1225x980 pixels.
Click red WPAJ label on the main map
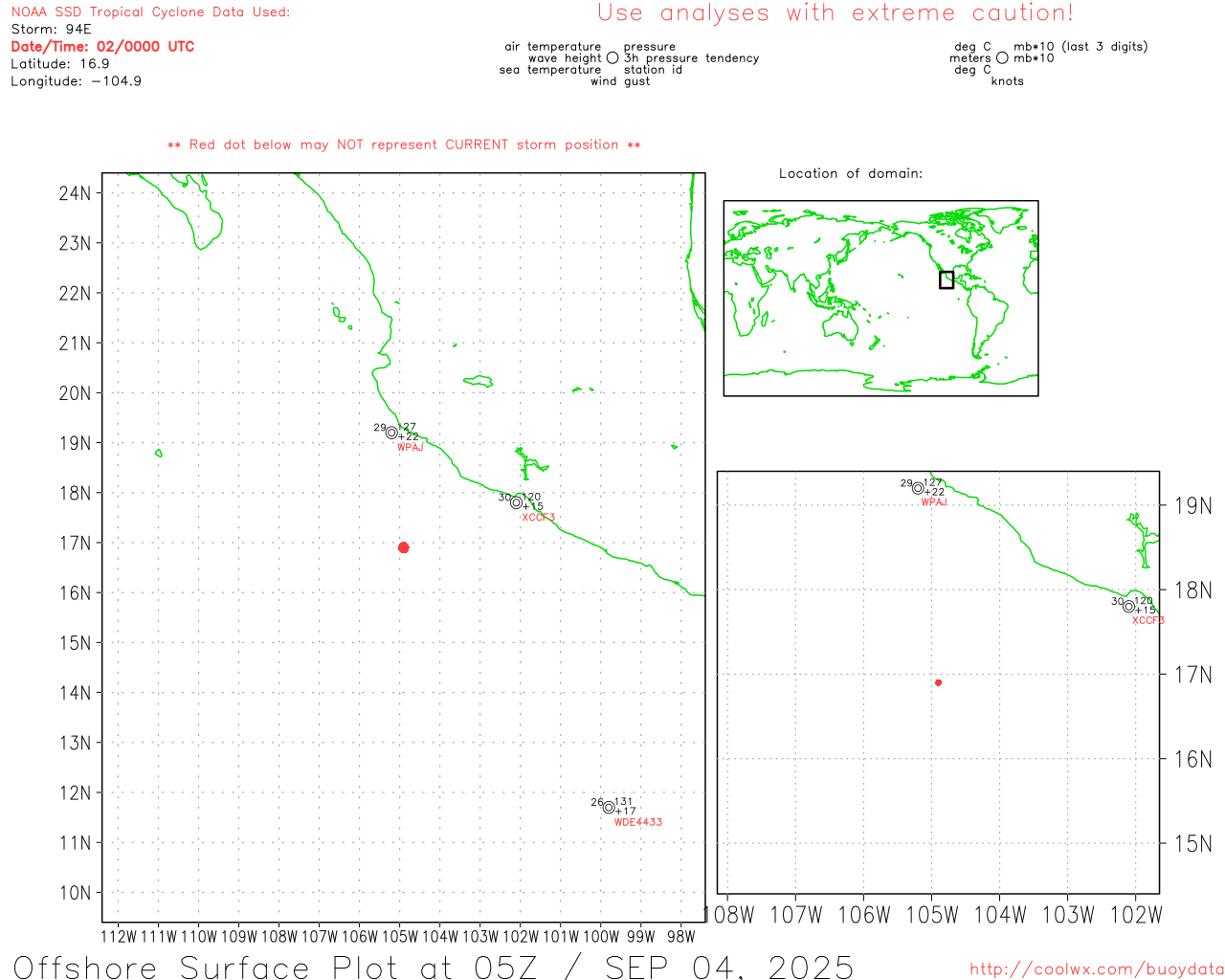pos(411,448)
